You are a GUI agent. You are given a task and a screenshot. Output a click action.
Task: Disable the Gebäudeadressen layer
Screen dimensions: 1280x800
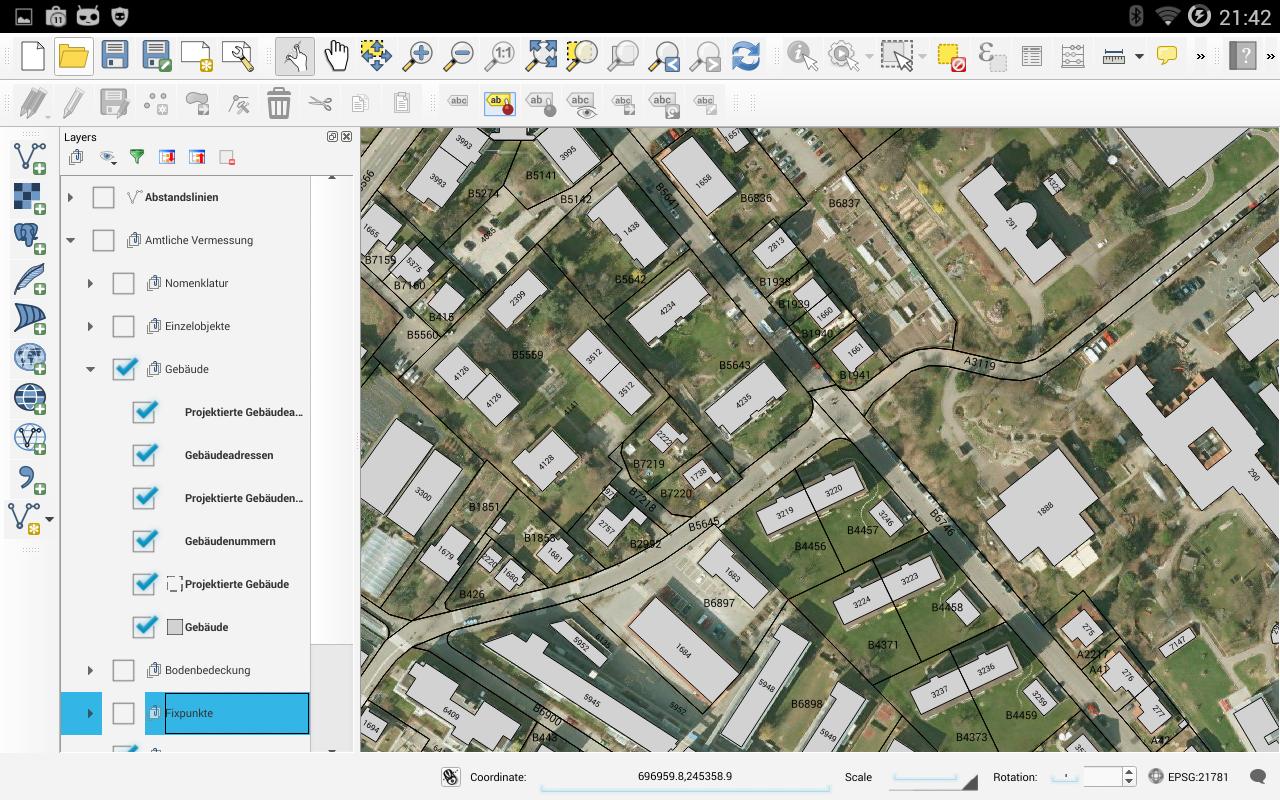click(145, 454)
